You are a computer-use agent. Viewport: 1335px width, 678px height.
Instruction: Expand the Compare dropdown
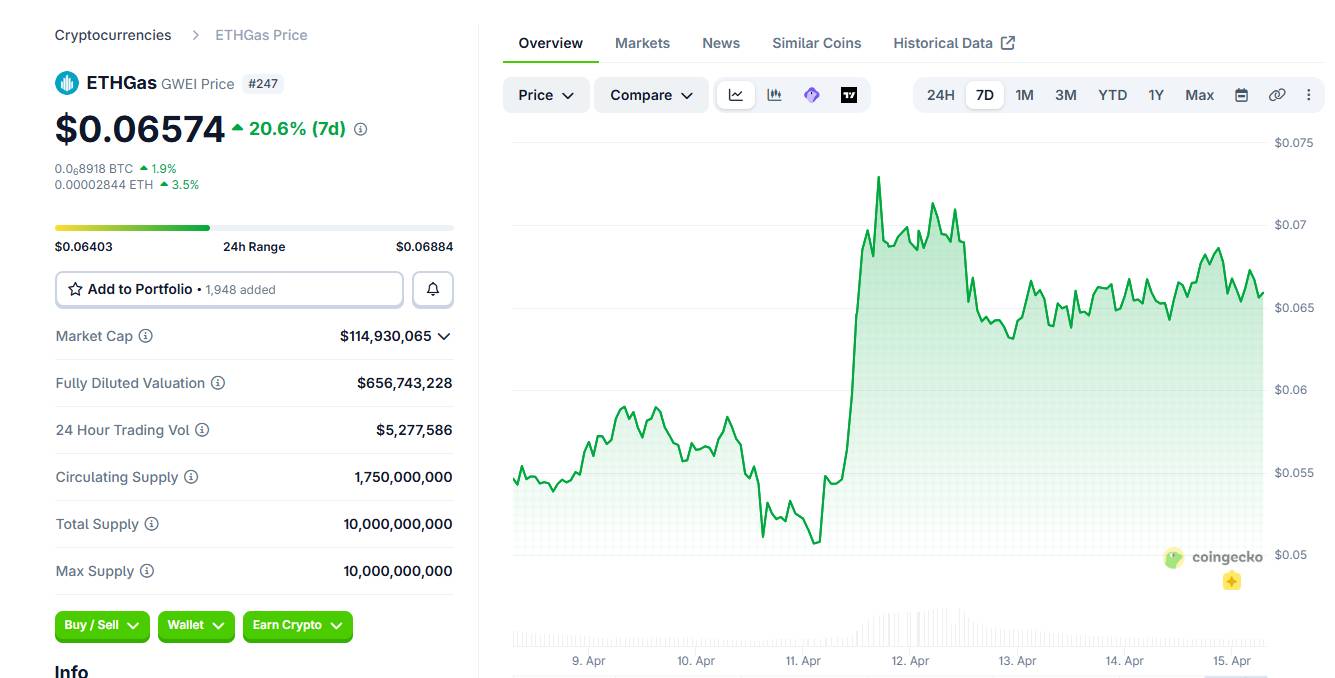650,95
